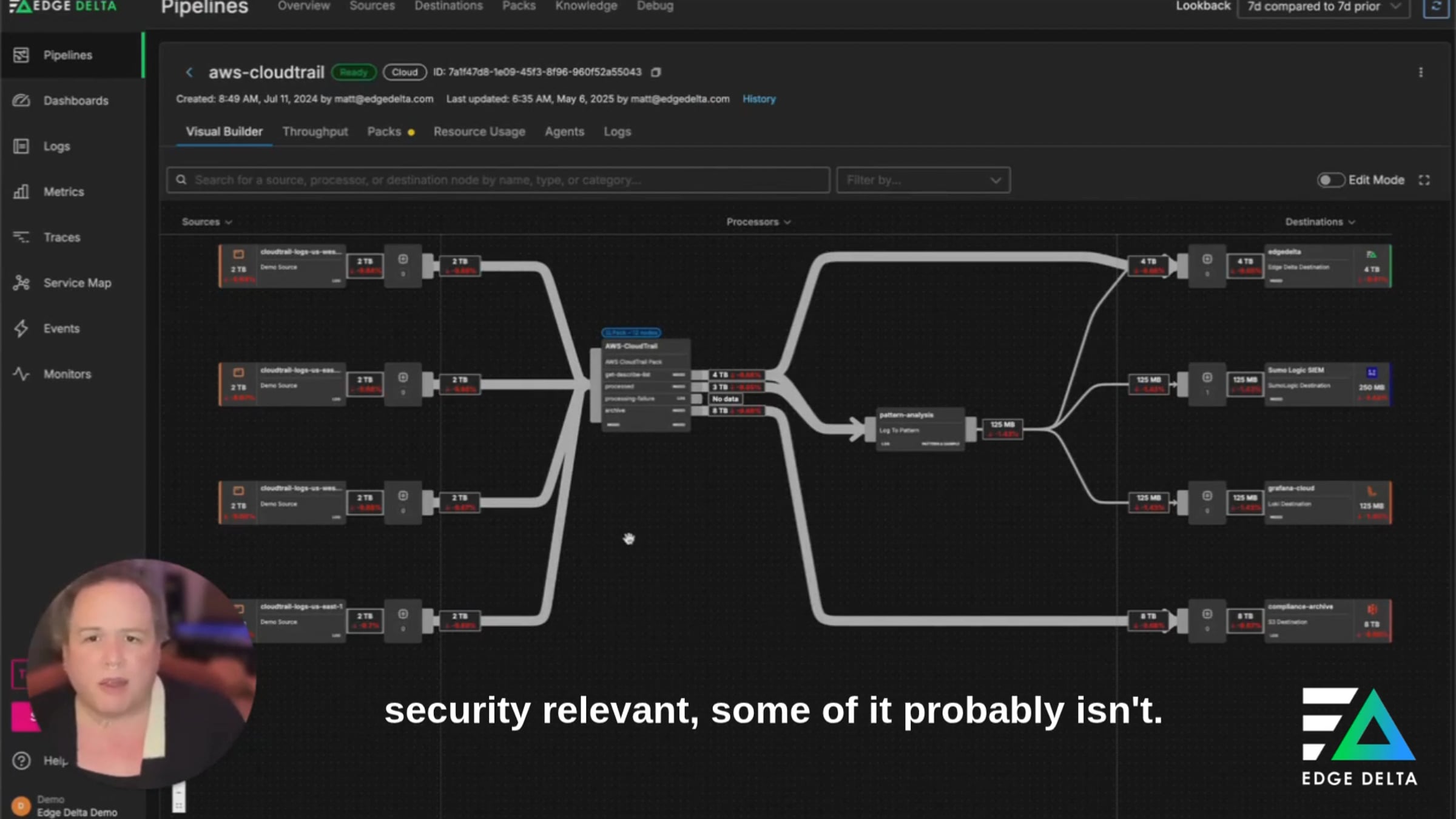The width and height of the screenshot is (1456, 819).
Task: Open Events lightning icon in sidebar
Action: pyautogui.click(x=21, y=328)
